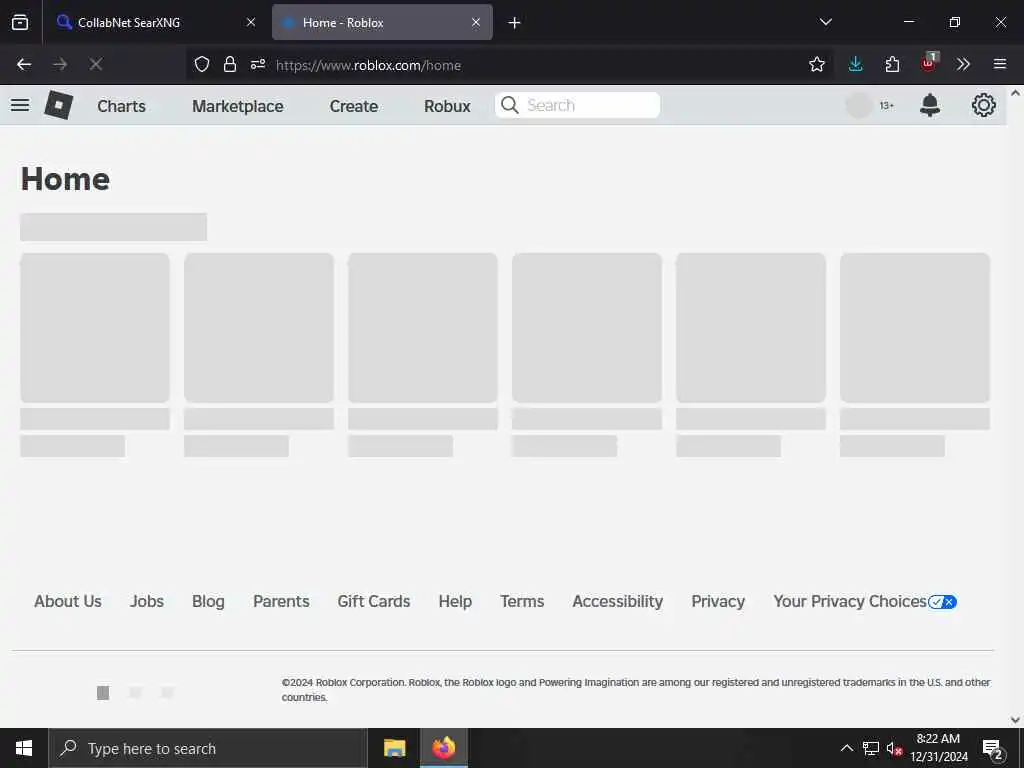The width and height of the screenshot is (1024, 768).
Task: Open the network status tray icon
Action: (x=871, y=748)
